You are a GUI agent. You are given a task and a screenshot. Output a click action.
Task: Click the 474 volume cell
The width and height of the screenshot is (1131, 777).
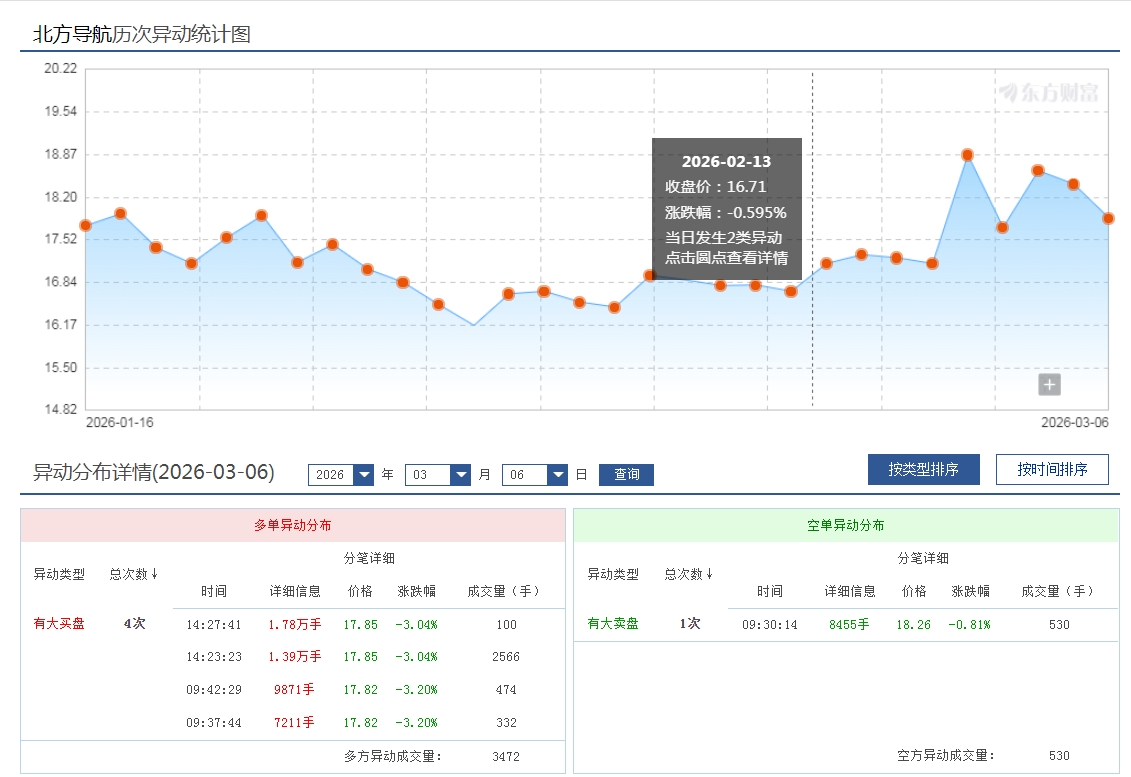coord(506,690)
